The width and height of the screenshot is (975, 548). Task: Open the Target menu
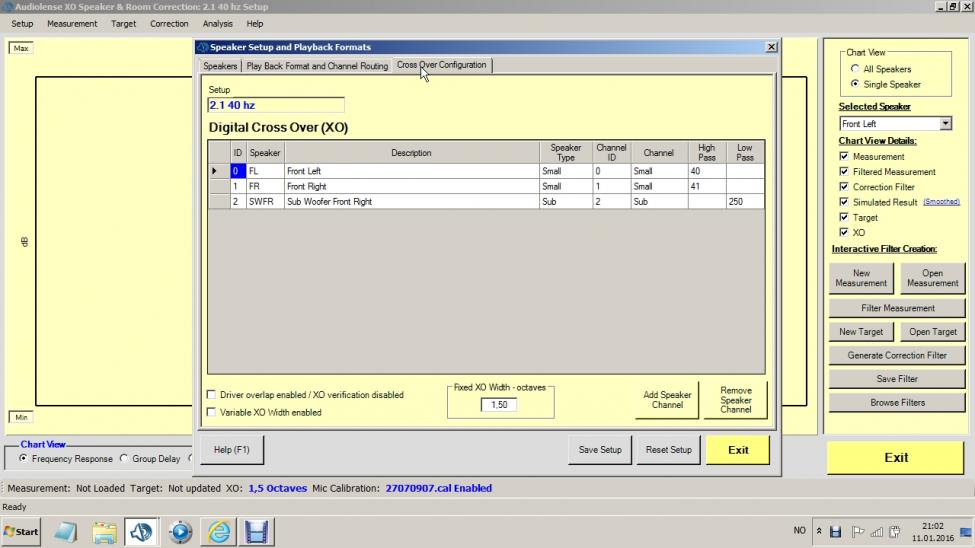(123, 24)
